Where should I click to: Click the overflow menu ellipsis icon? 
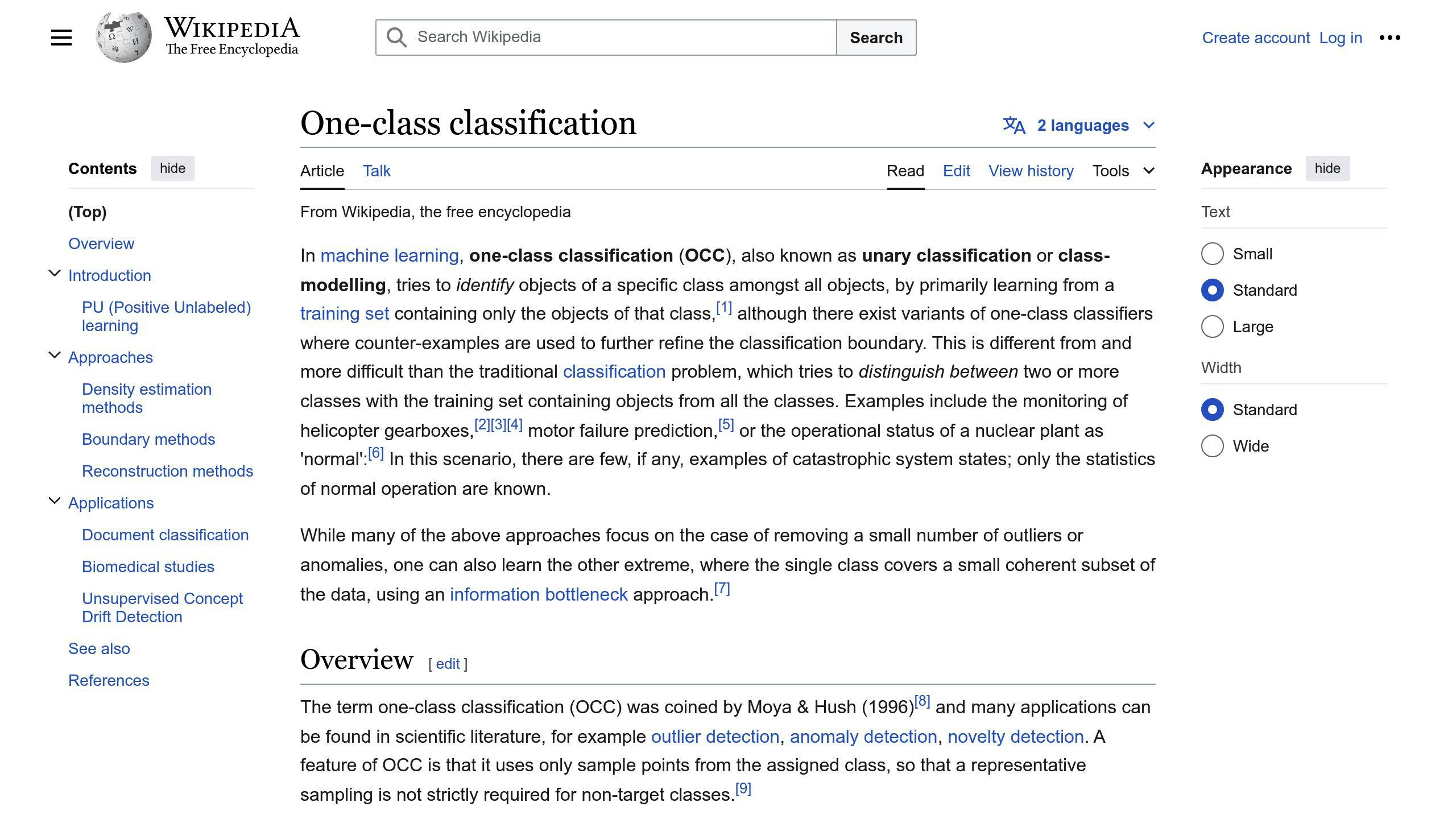point(1390,37)
